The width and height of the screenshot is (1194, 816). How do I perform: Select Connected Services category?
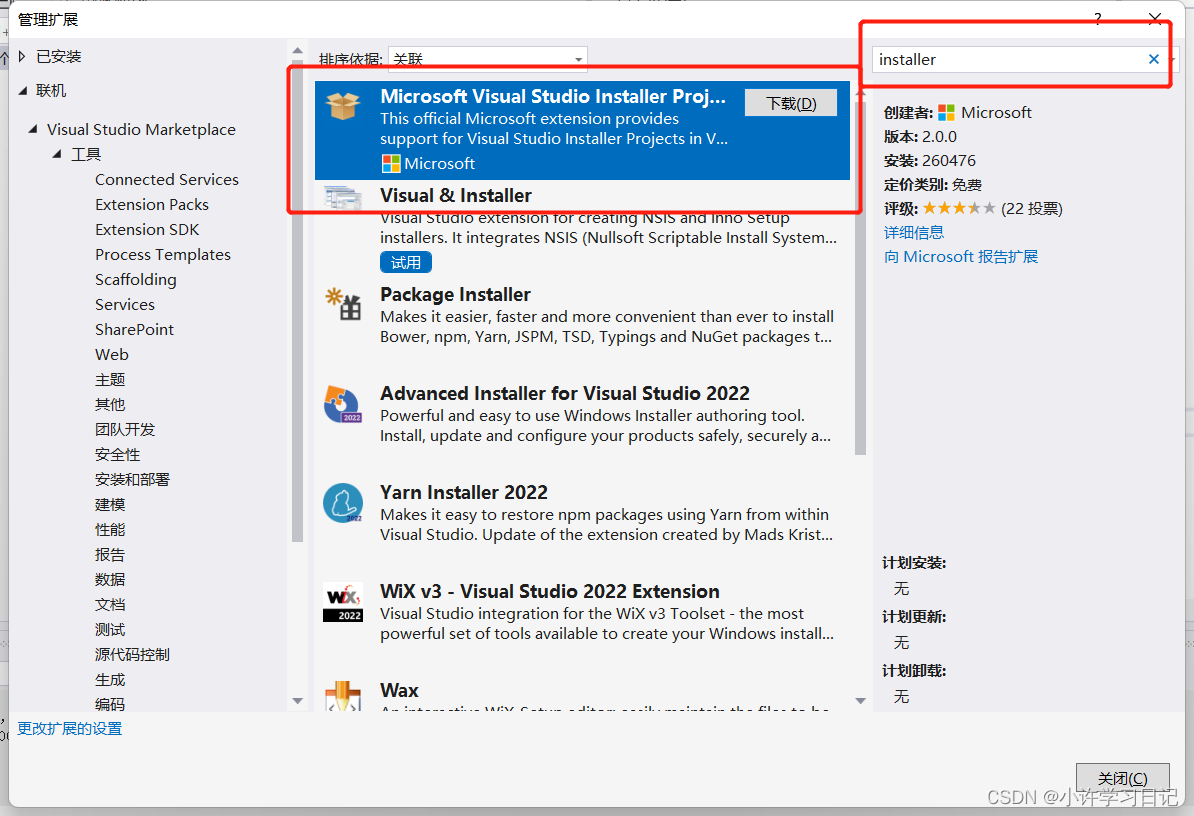[x=167, y=180]
